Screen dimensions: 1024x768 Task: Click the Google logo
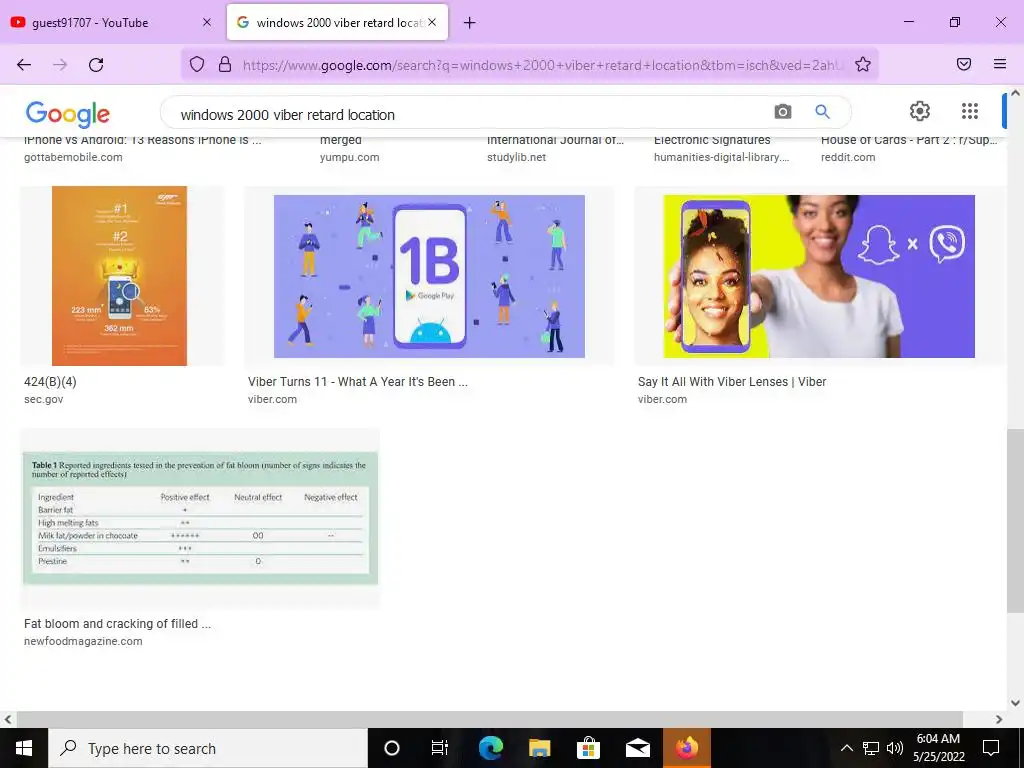click(68, 114)
